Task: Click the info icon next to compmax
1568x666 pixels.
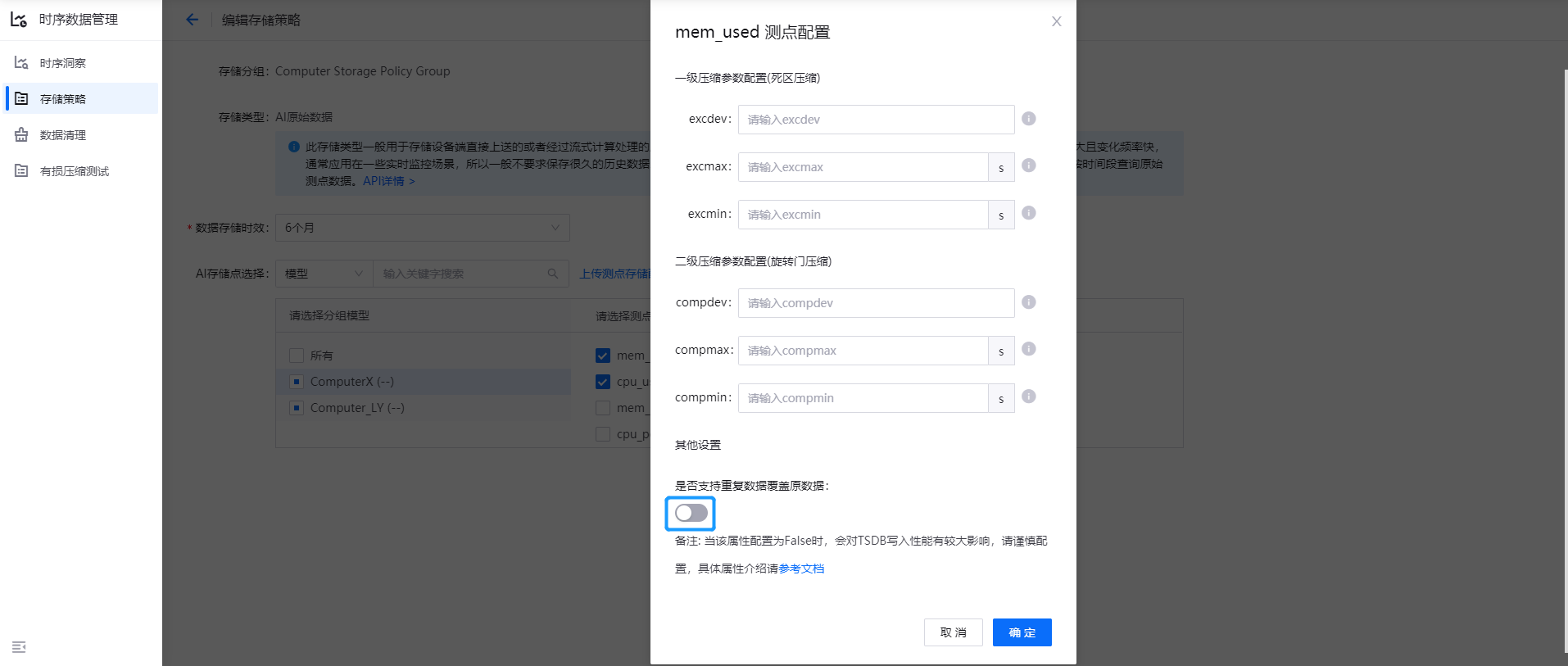Action: tap(1029, 349)
